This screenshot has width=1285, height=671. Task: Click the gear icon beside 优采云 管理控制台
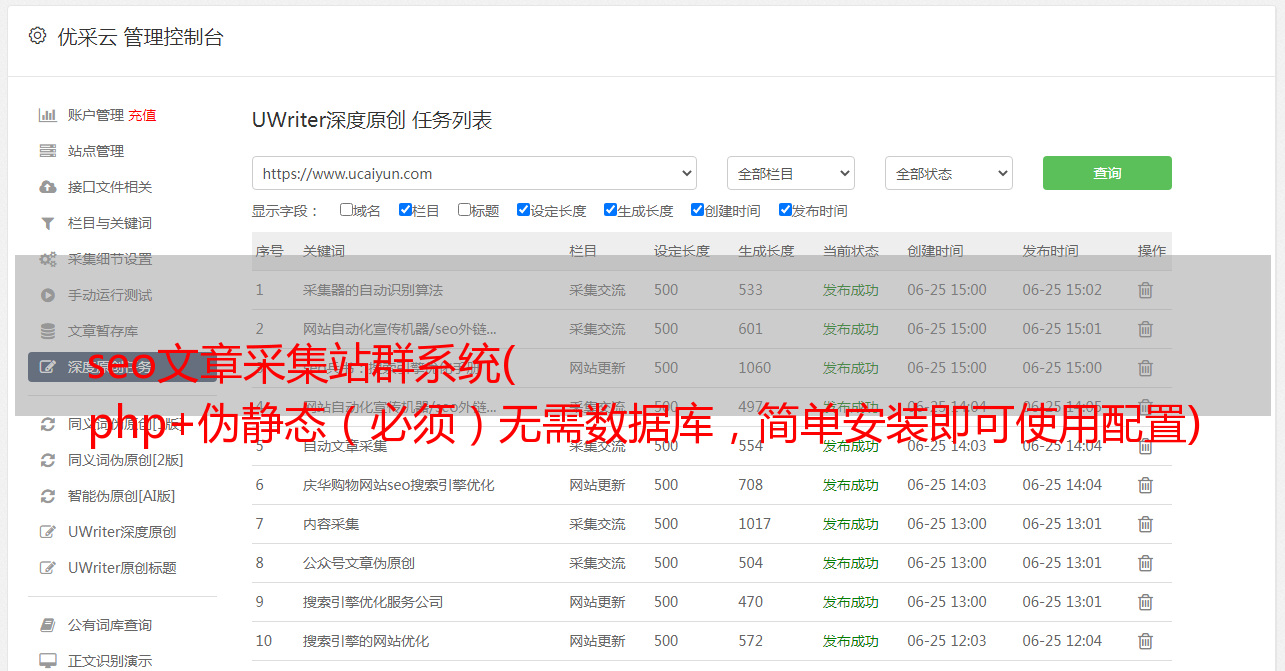tap(37, 36)
